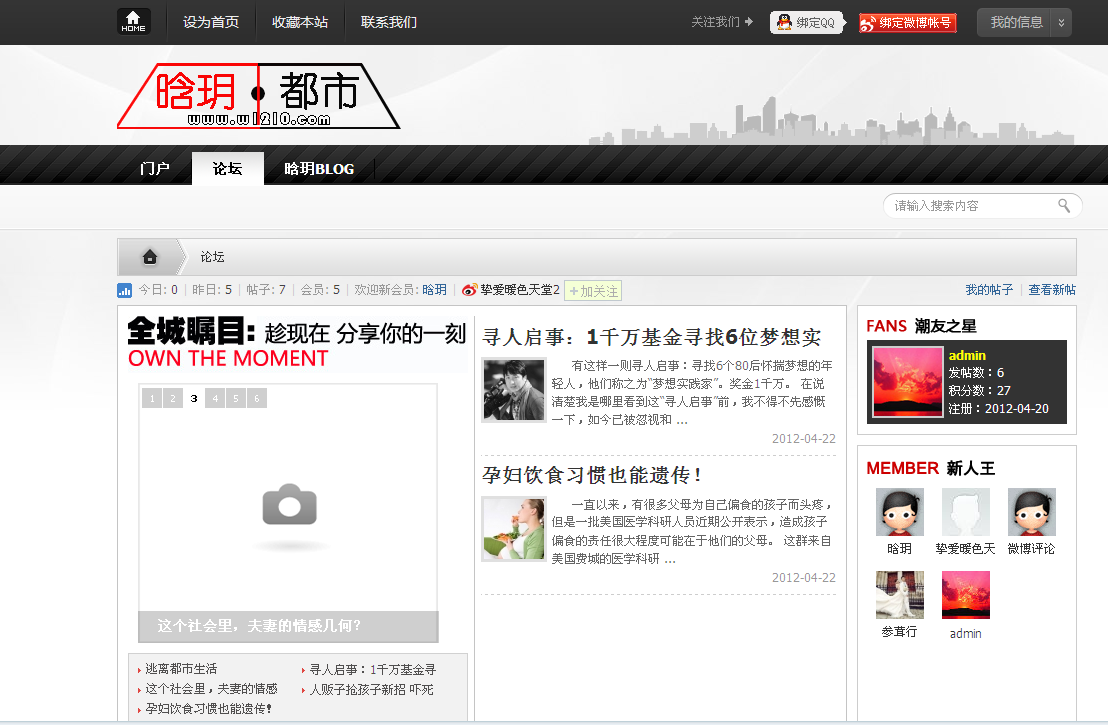Click member 晗玥's avatar thumbnail

click(898, 511)
